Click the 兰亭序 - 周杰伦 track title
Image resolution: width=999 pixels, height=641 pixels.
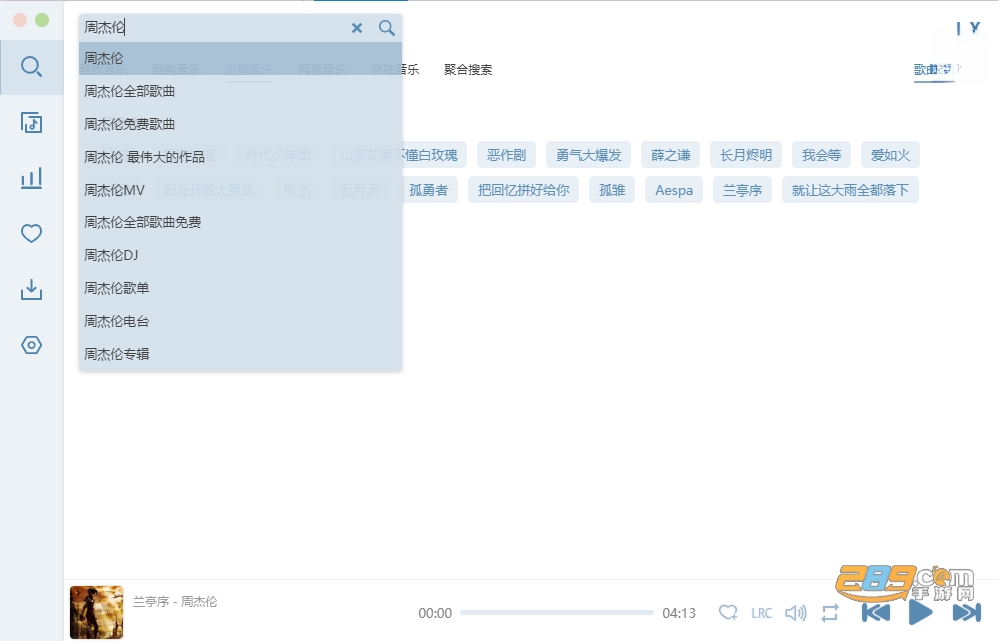[175, 601]
